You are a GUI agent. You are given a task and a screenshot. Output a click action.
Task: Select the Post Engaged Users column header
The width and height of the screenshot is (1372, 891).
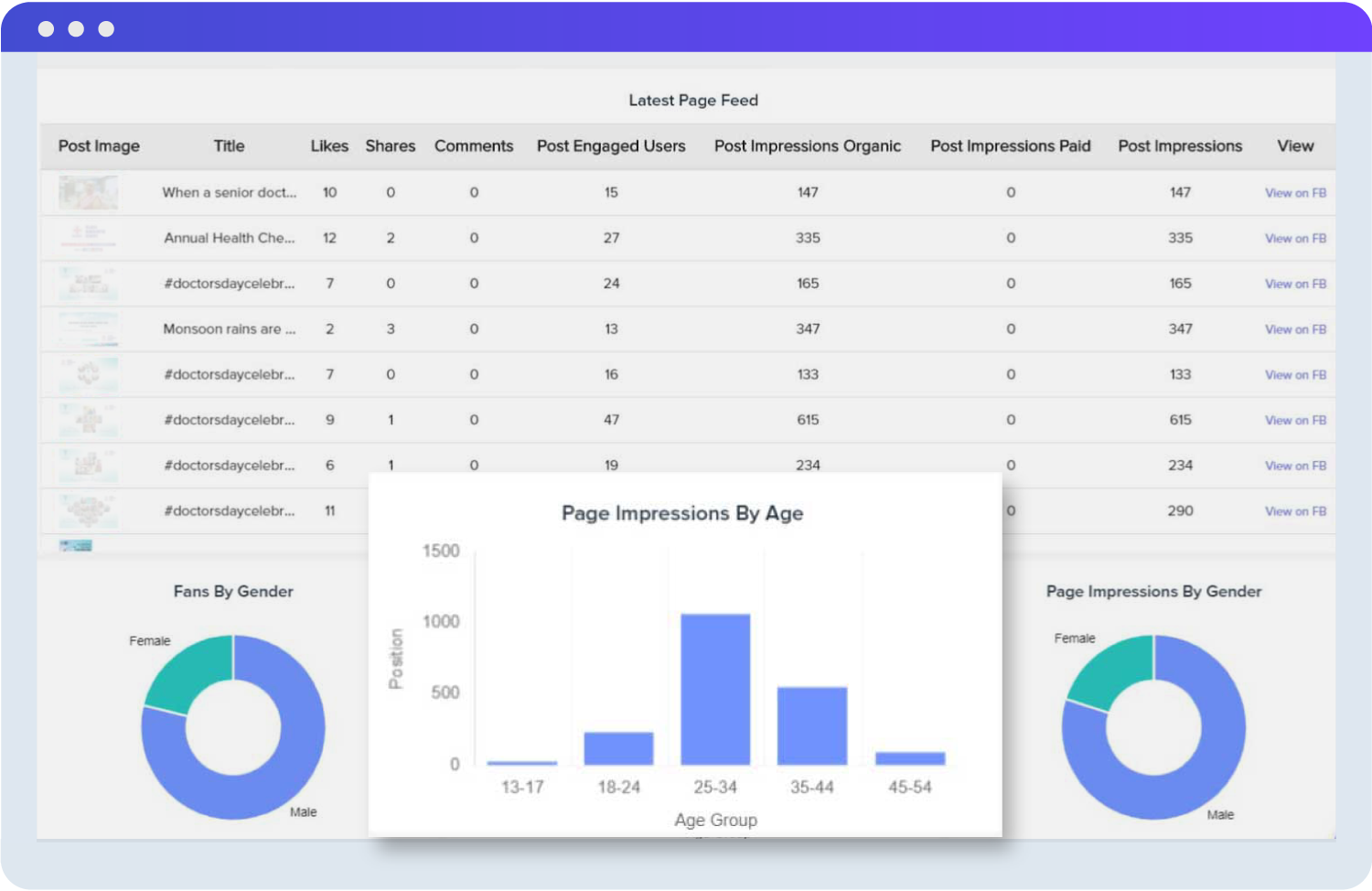[x=611, y=145]
